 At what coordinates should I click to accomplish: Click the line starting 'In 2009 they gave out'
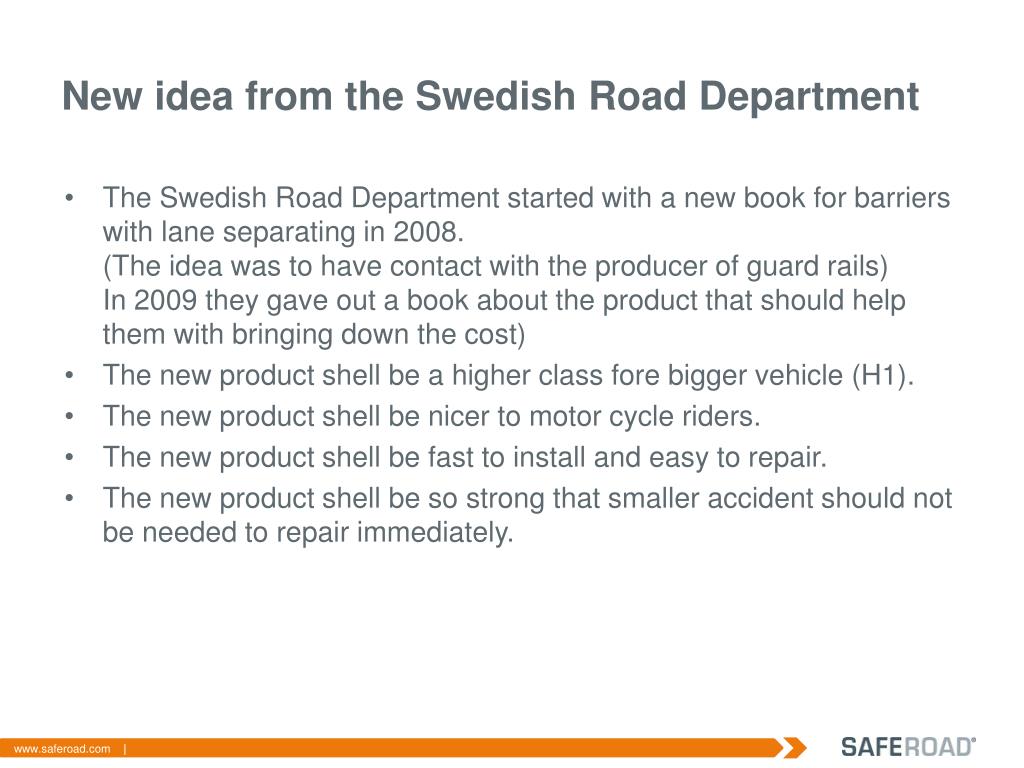504,300
